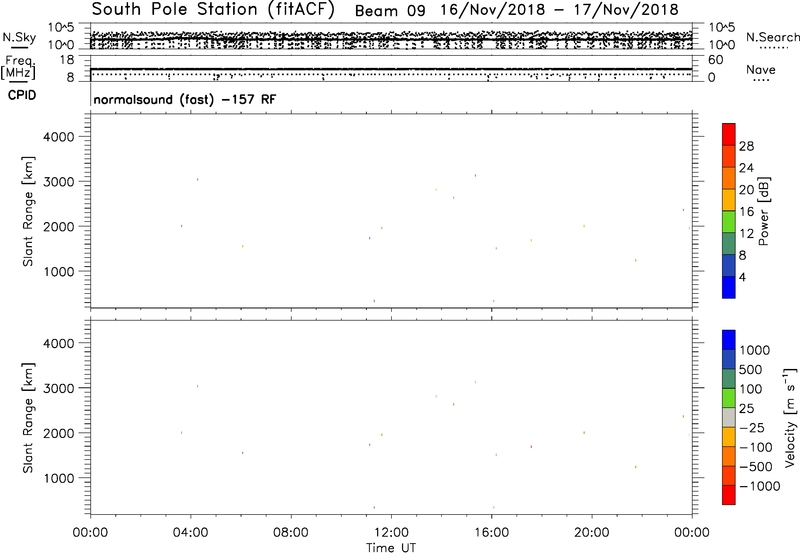800x554 pixels.
Task: Select the CPID label
Action: (22, 95)
